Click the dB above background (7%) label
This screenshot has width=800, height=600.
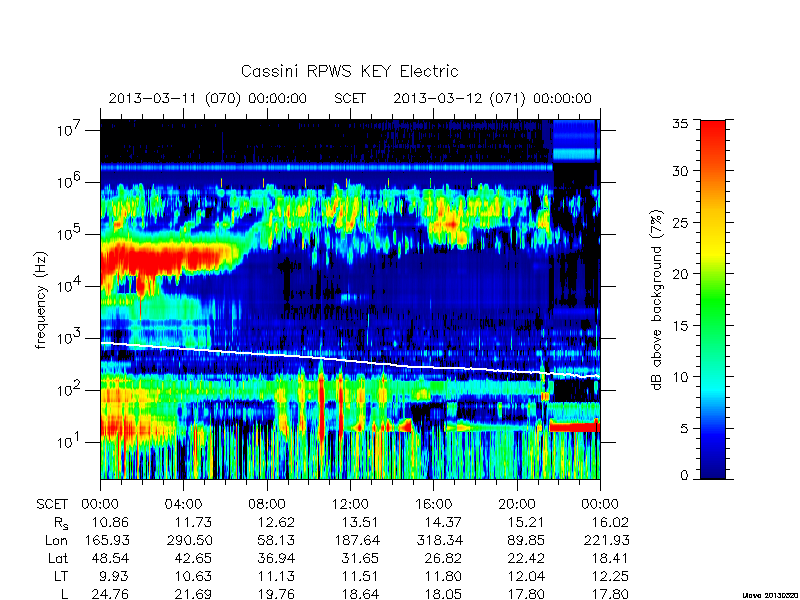[x=658, y=300]
